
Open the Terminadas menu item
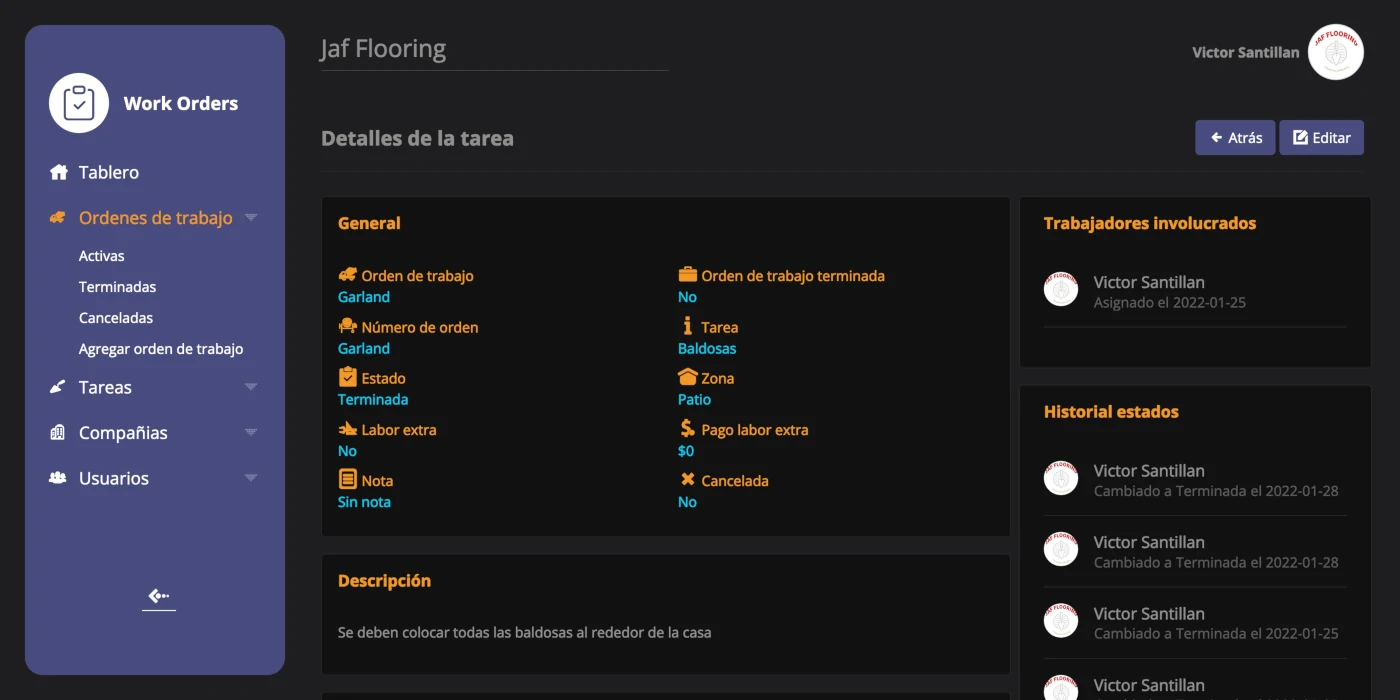117,286
